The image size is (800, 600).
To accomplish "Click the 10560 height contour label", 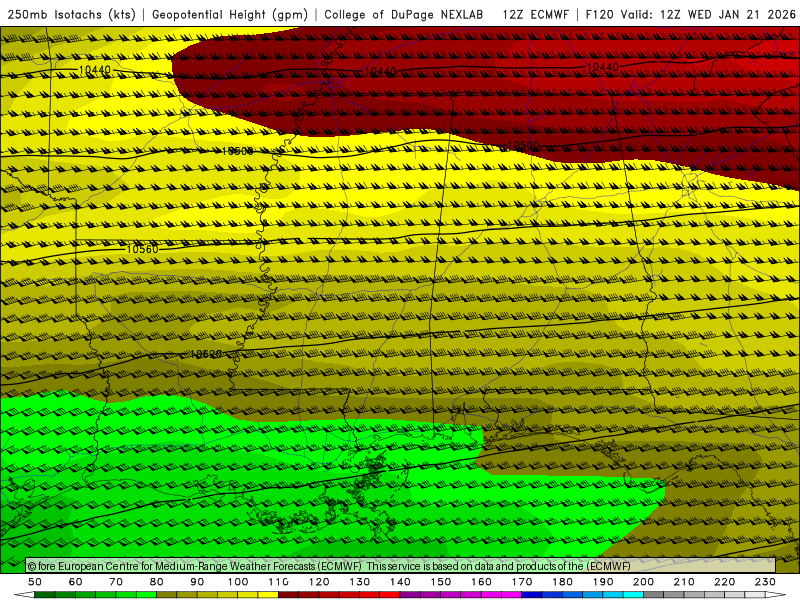I will (142, 249).
